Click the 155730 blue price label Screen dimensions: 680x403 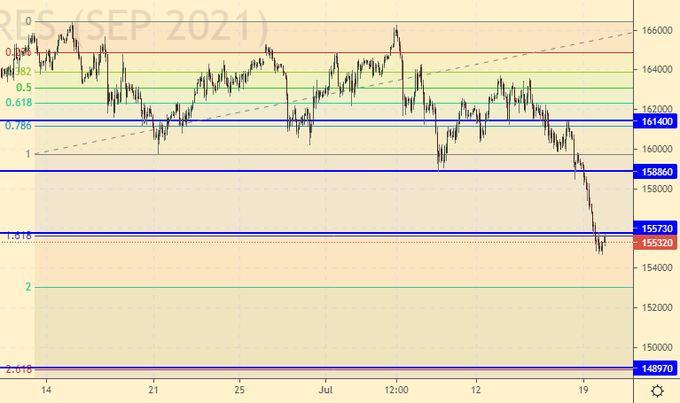[x=656, y=229]
